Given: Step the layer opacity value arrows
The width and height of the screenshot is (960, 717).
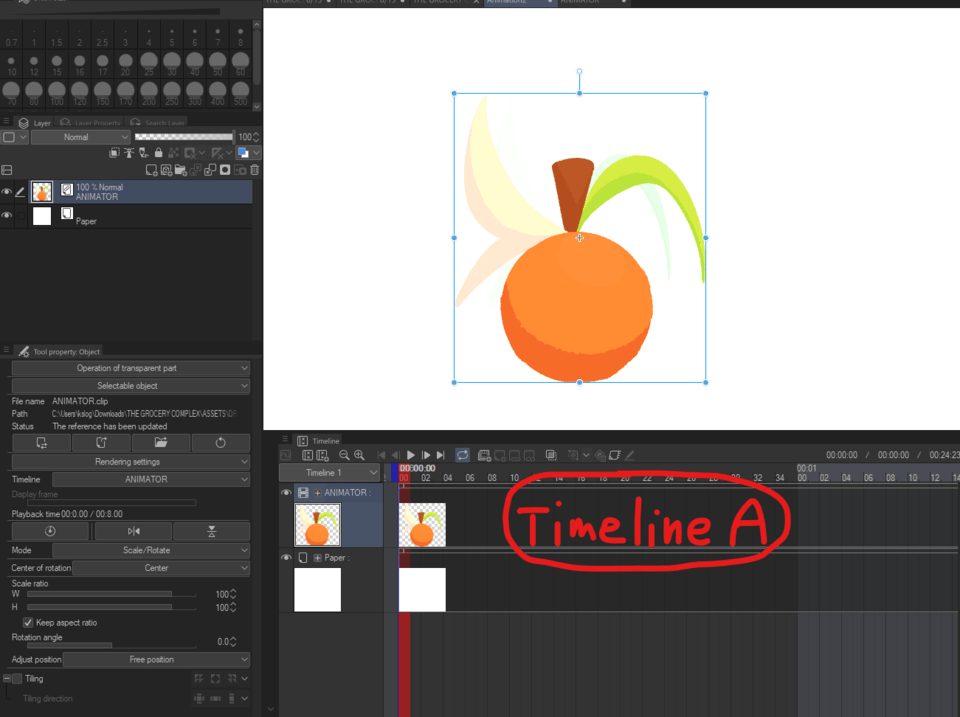Looking at the screenshot, I should point(256,137).
